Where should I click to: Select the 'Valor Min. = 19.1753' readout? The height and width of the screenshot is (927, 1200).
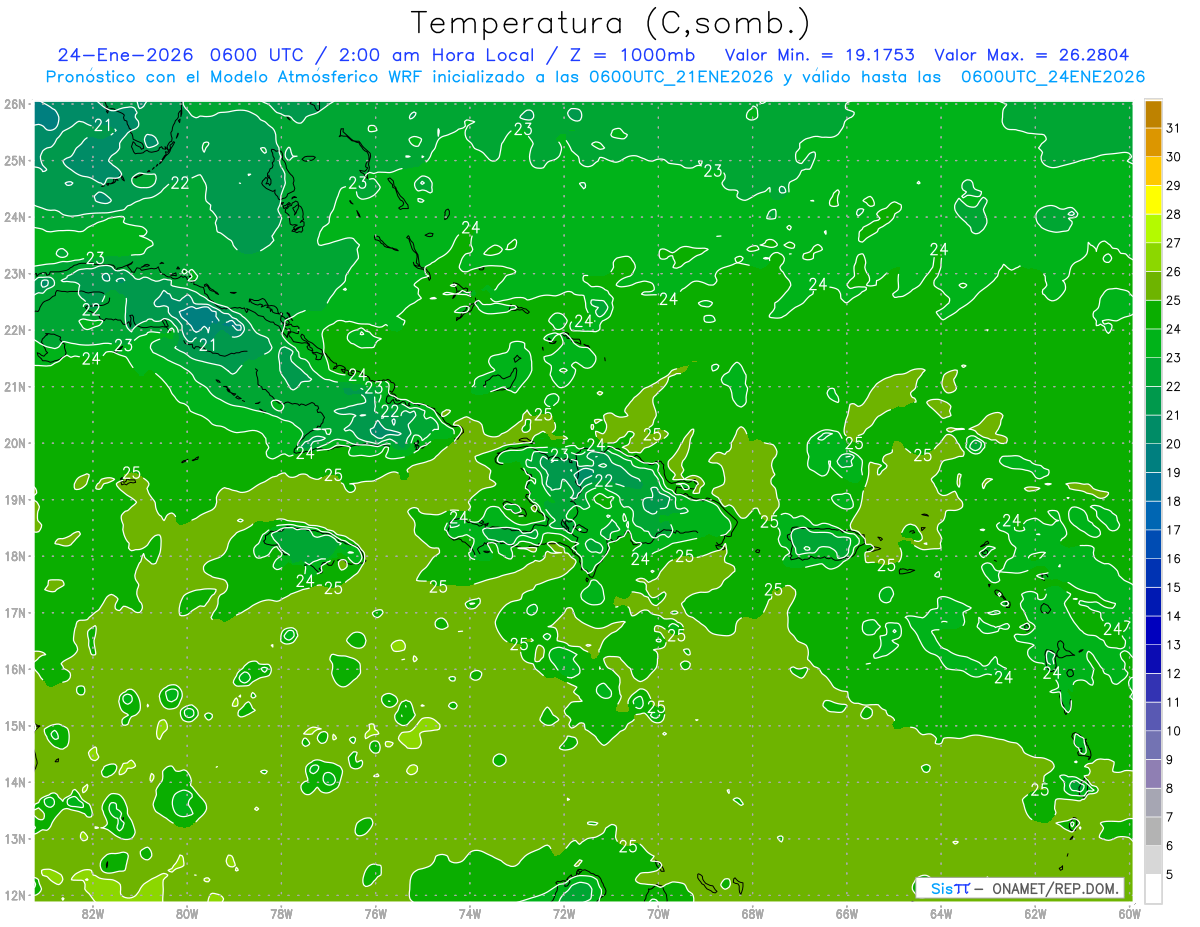point(822,55)
